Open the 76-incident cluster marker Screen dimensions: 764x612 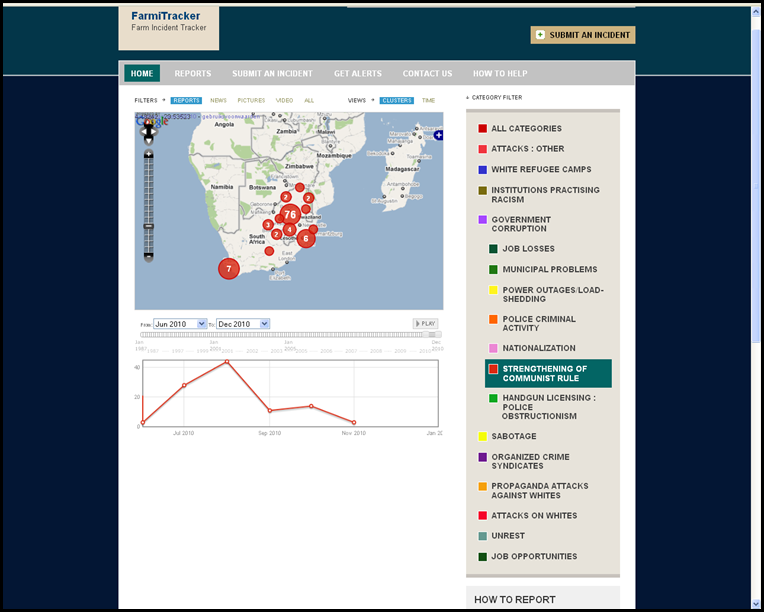(x=290, y=215)
